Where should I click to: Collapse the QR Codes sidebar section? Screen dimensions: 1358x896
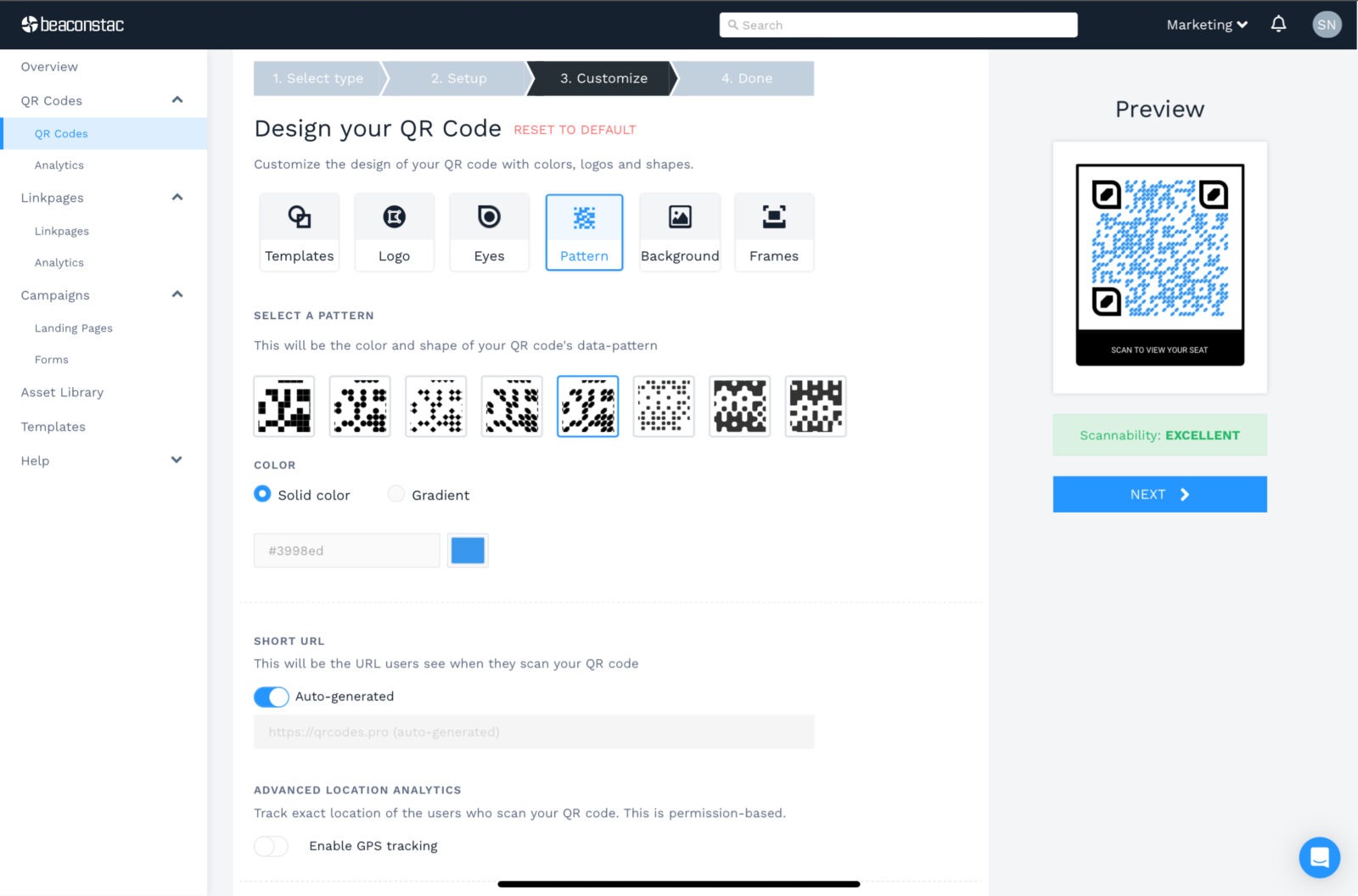[177, 99]
